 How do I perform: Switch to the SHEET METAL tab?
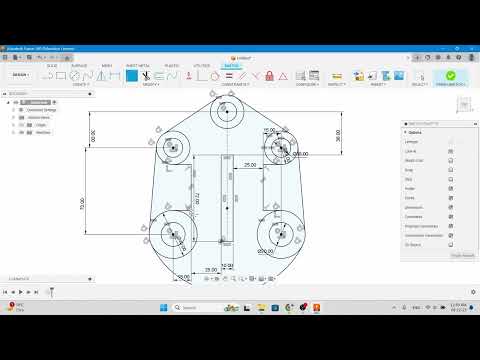click(138, 66)
